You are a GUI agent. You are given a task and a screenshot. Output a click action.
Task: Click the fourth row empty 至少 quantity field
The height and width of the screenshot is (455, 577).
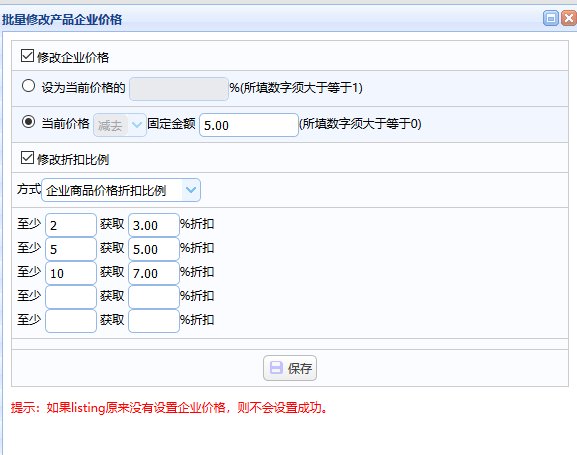(x=71, y=297)
